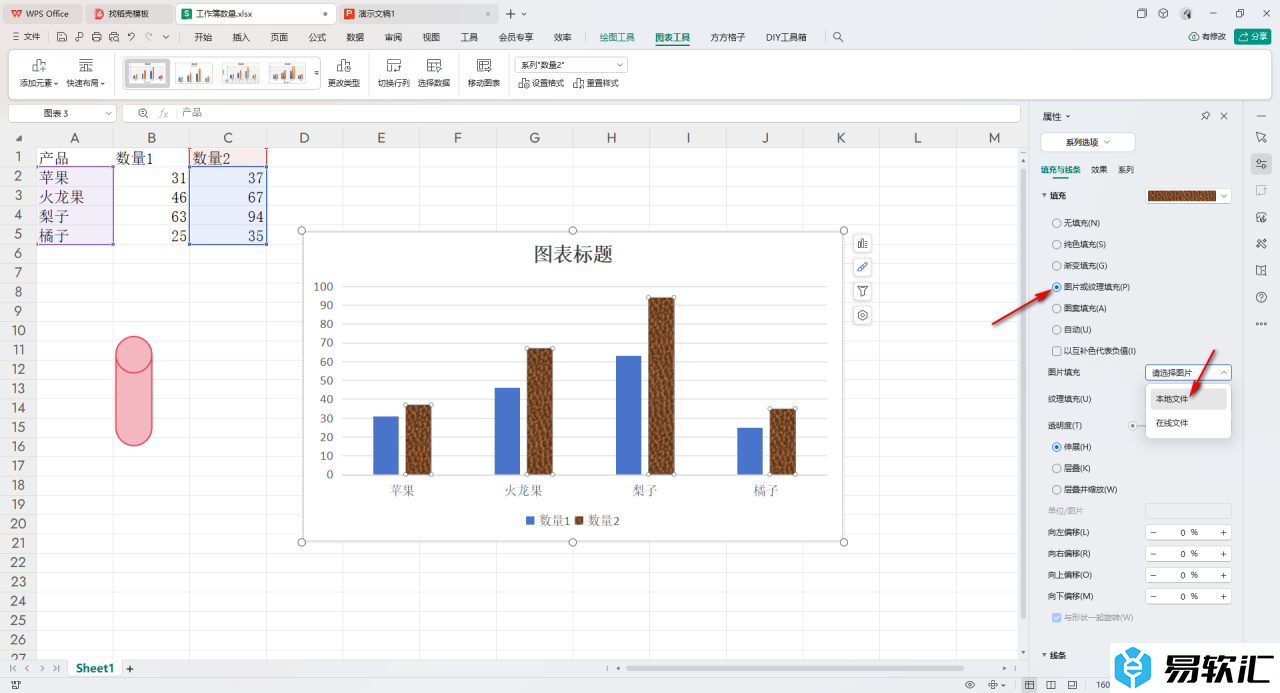
Task: Choose 渐变填充(G) gradient fill radio
Action: [1057, 266]
